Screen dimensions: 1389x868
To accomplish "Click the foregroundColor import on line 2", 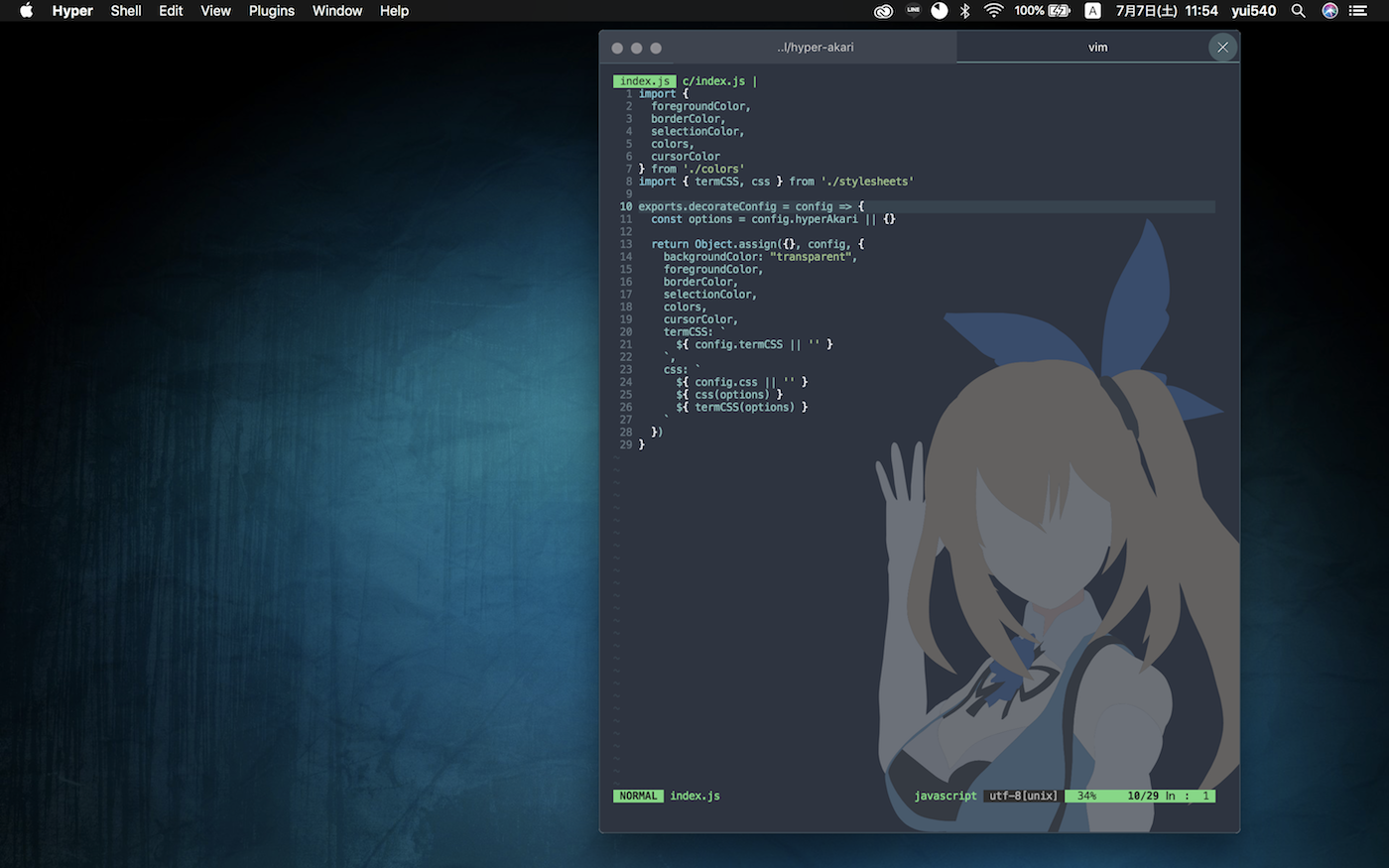I will (700, 106).
